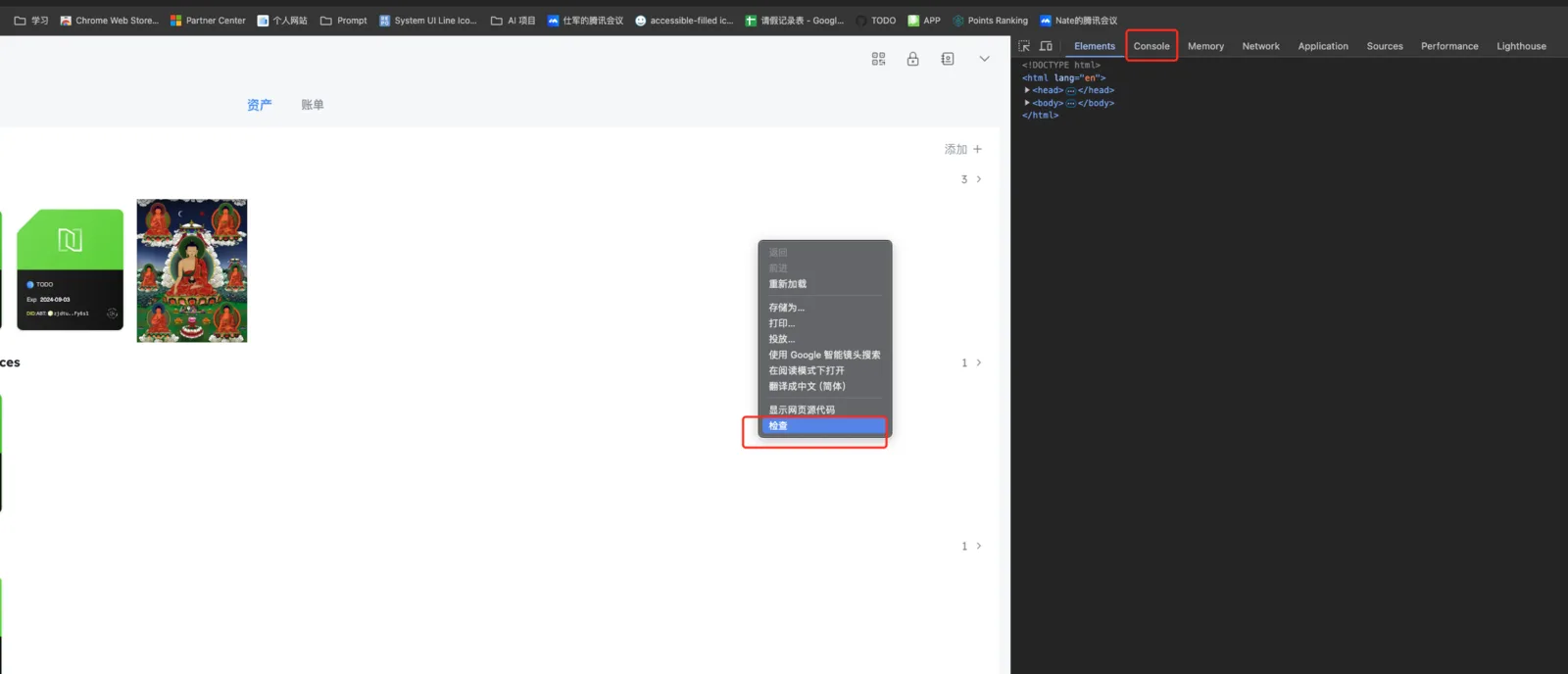Open the Buddha thangka NFT image
The height and width of the screenshot is (674, 1568).
coord(192,270)
